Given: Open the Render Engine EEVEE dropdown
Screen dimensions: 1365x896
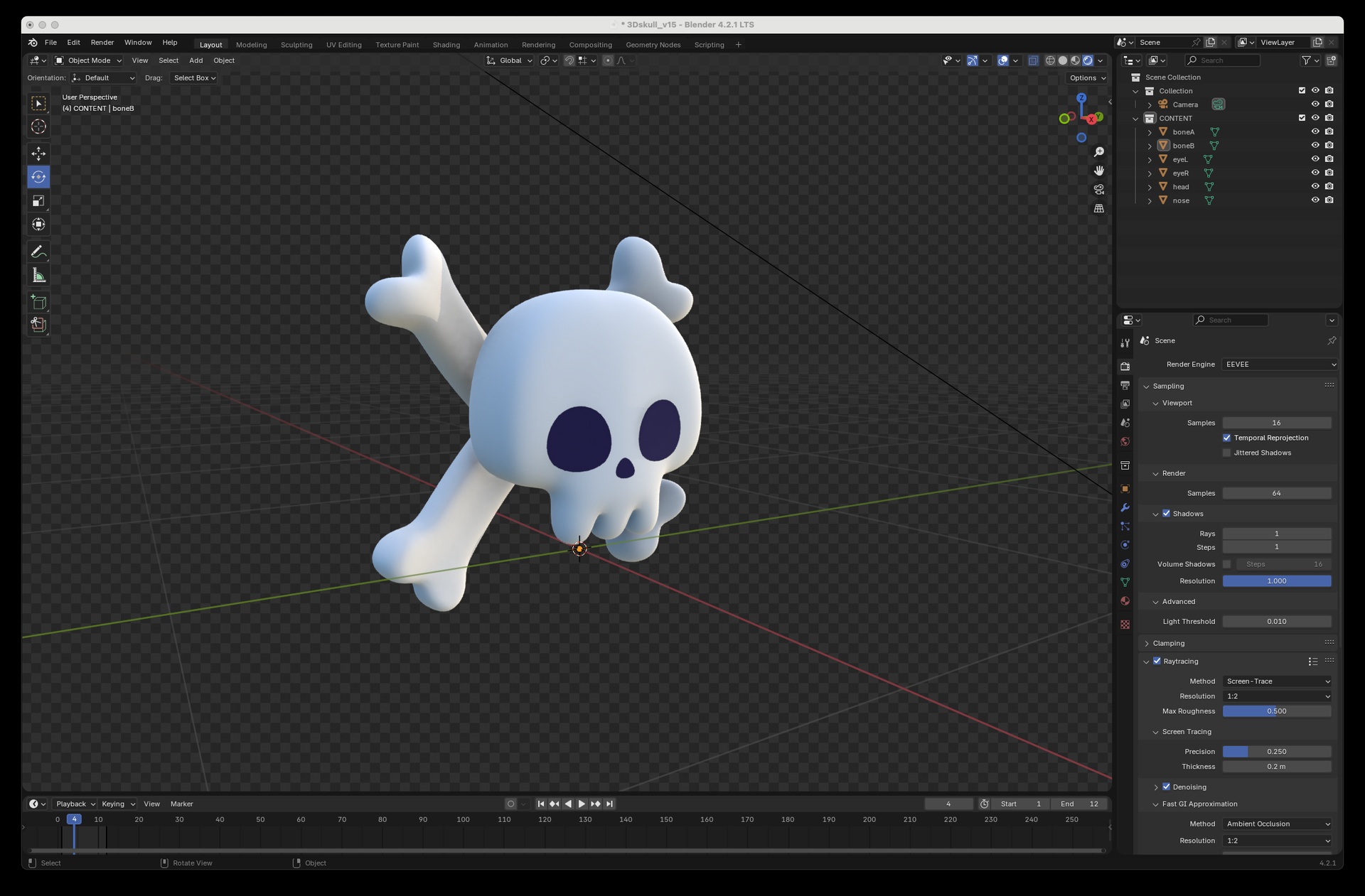Looking at the screenshot, I should click(1280, 365).
